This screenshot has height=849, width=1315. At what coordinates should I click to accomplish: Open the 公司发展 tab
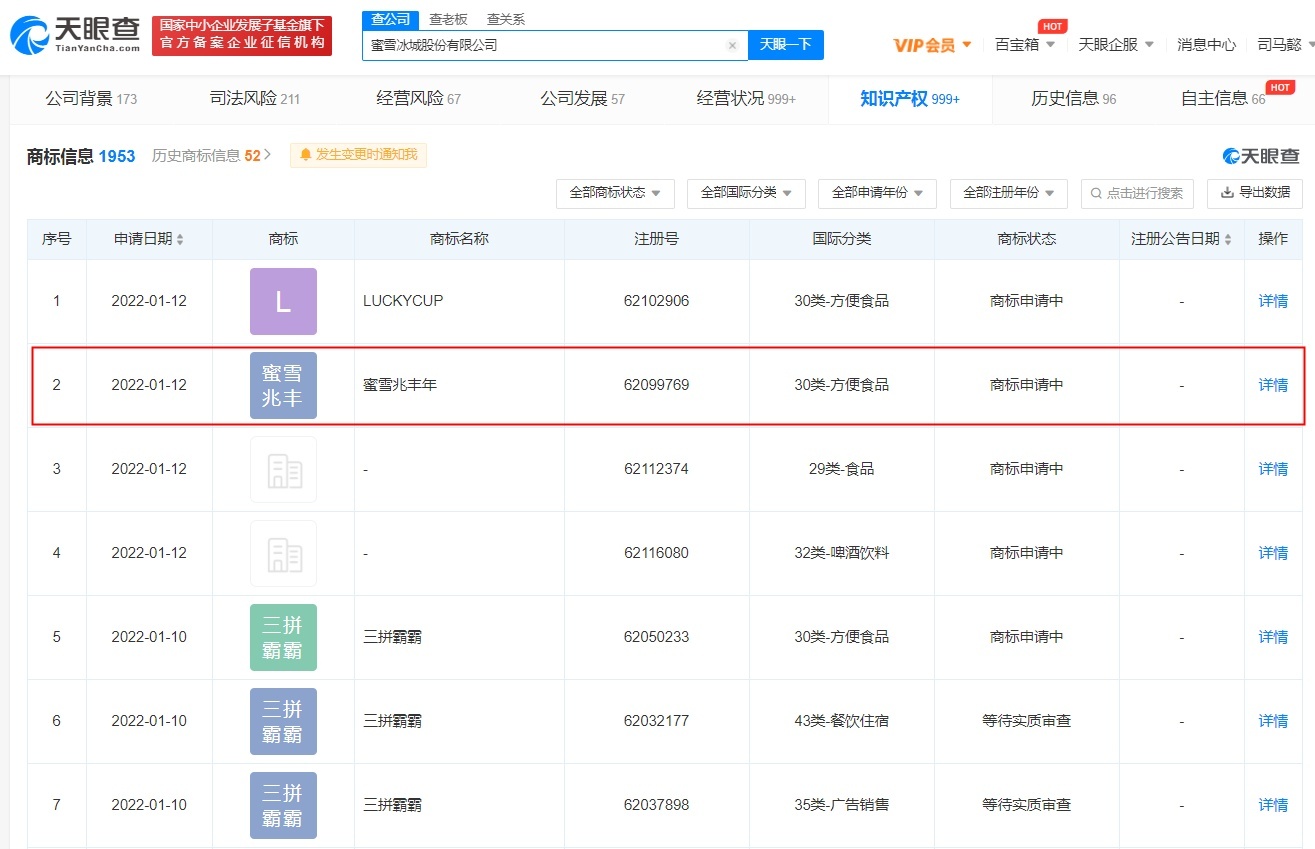coord(583,99)
